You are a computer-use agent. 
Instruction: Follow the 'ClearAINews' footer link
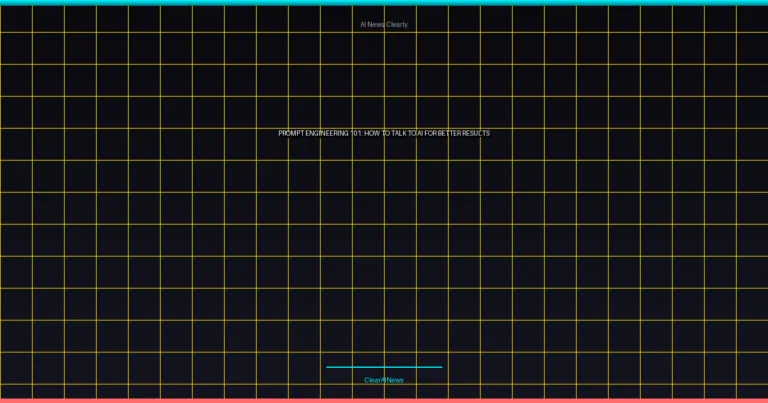click(384, 380)
